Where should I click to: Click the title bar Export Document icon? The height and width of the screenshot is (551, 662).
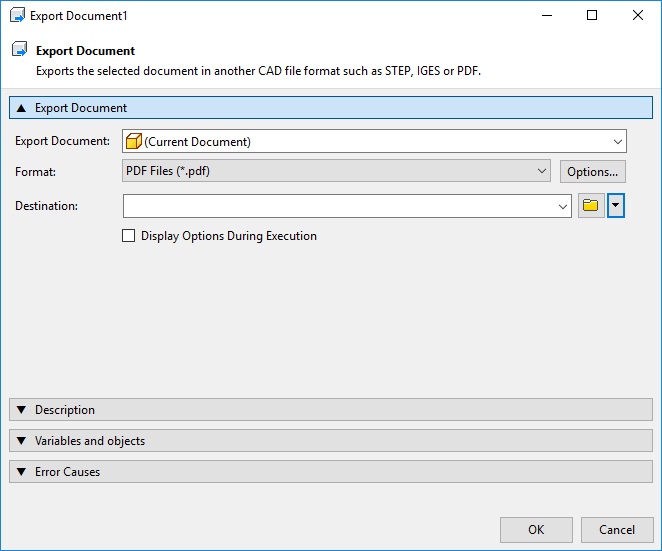[x=17, y=16]
